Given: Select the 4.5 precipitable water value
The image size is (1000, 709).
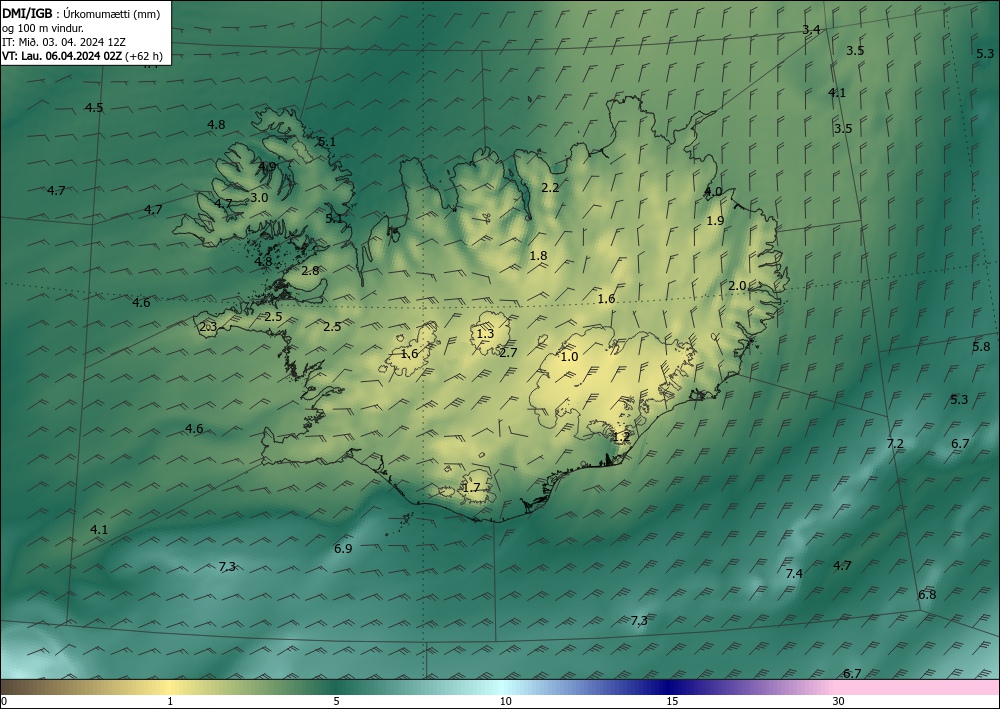Looking at the screenshot, I should pyautogui.click(x=94, y=108).
